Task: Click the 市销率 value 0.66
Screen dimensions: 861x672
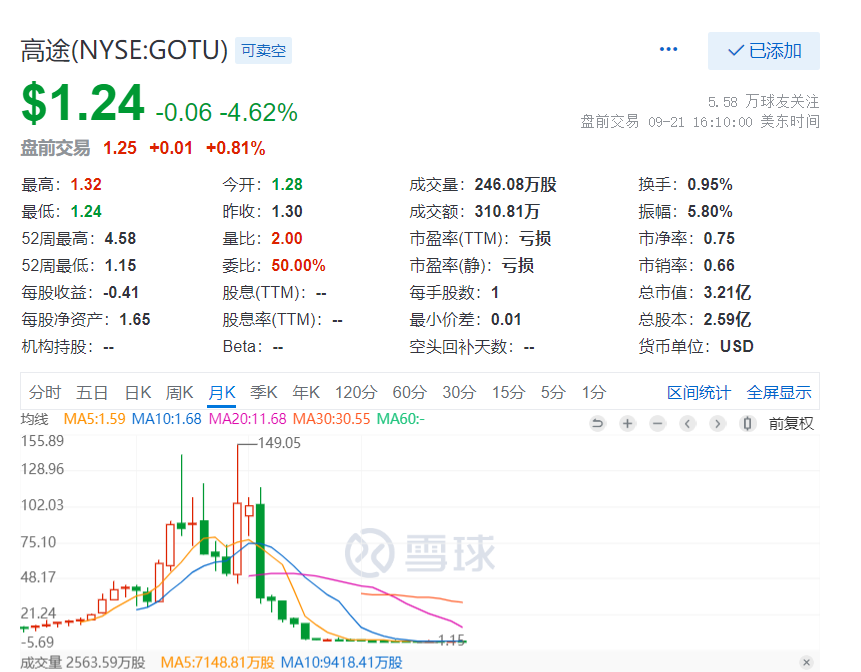Action: click(719, 265)
